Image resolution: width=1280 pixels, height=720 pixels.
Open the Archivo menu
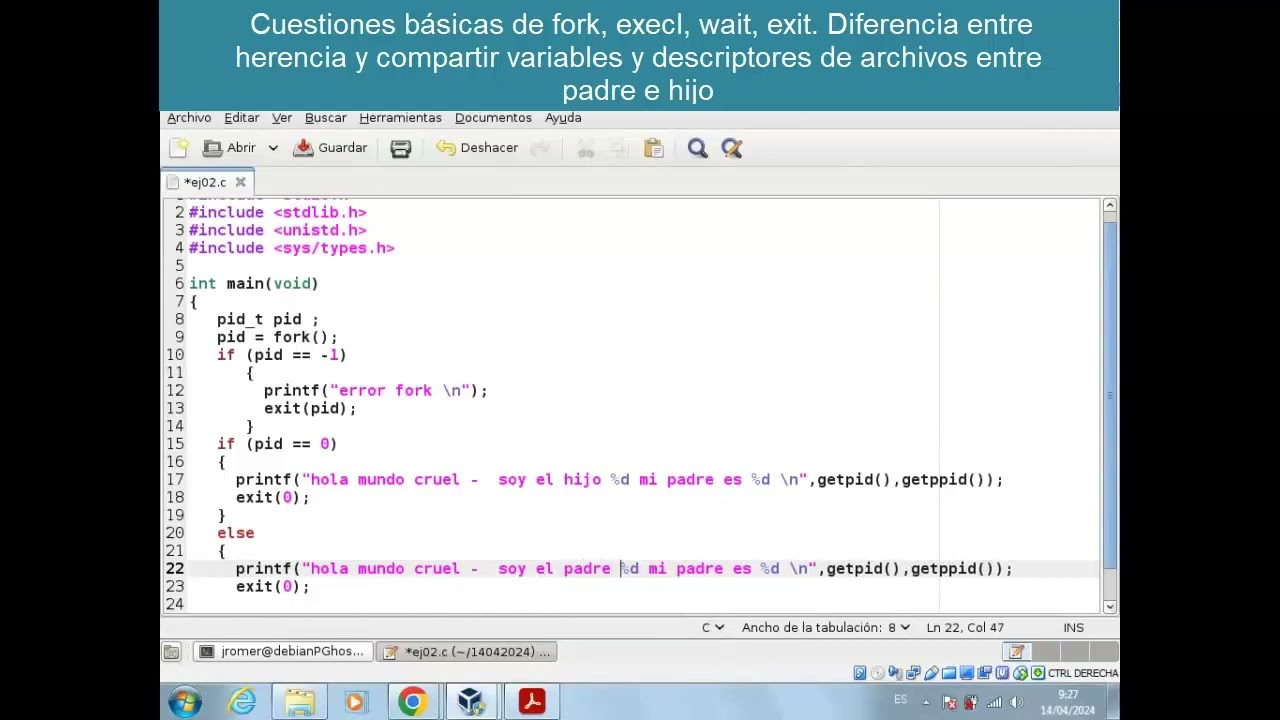coord(189,118)
